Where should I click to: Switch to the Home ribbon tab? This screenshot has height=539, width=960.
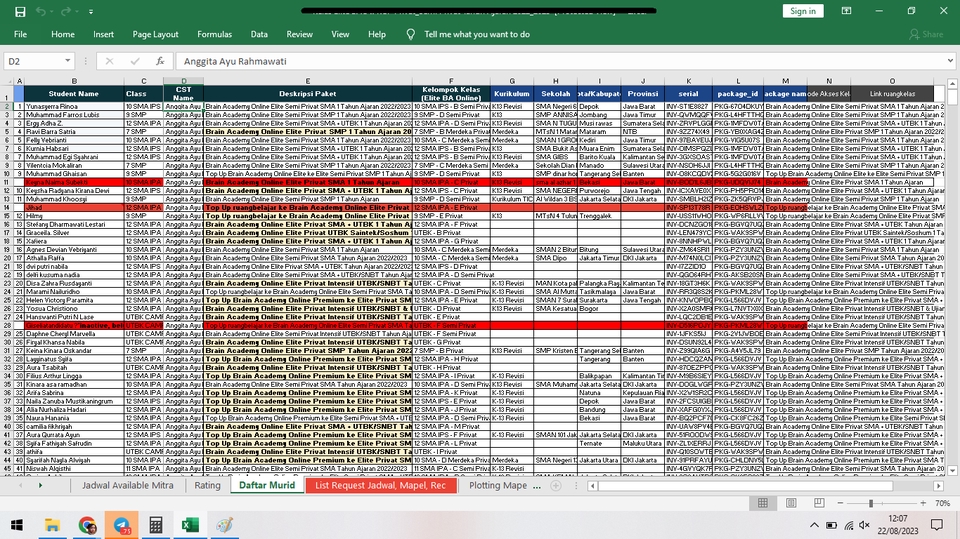(62, 34)
